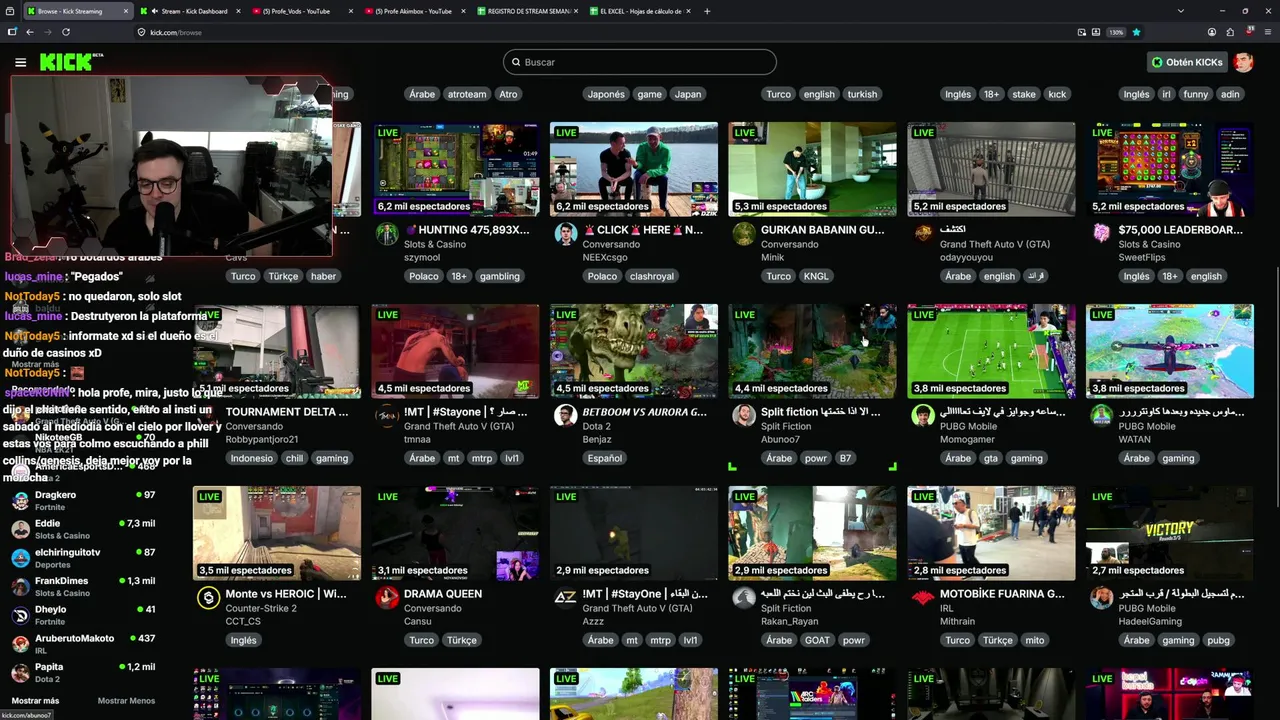Open TOURNAMENT DELTA stream title
The height and width of the screenshot is (720, 1280).
coord(287,412)
